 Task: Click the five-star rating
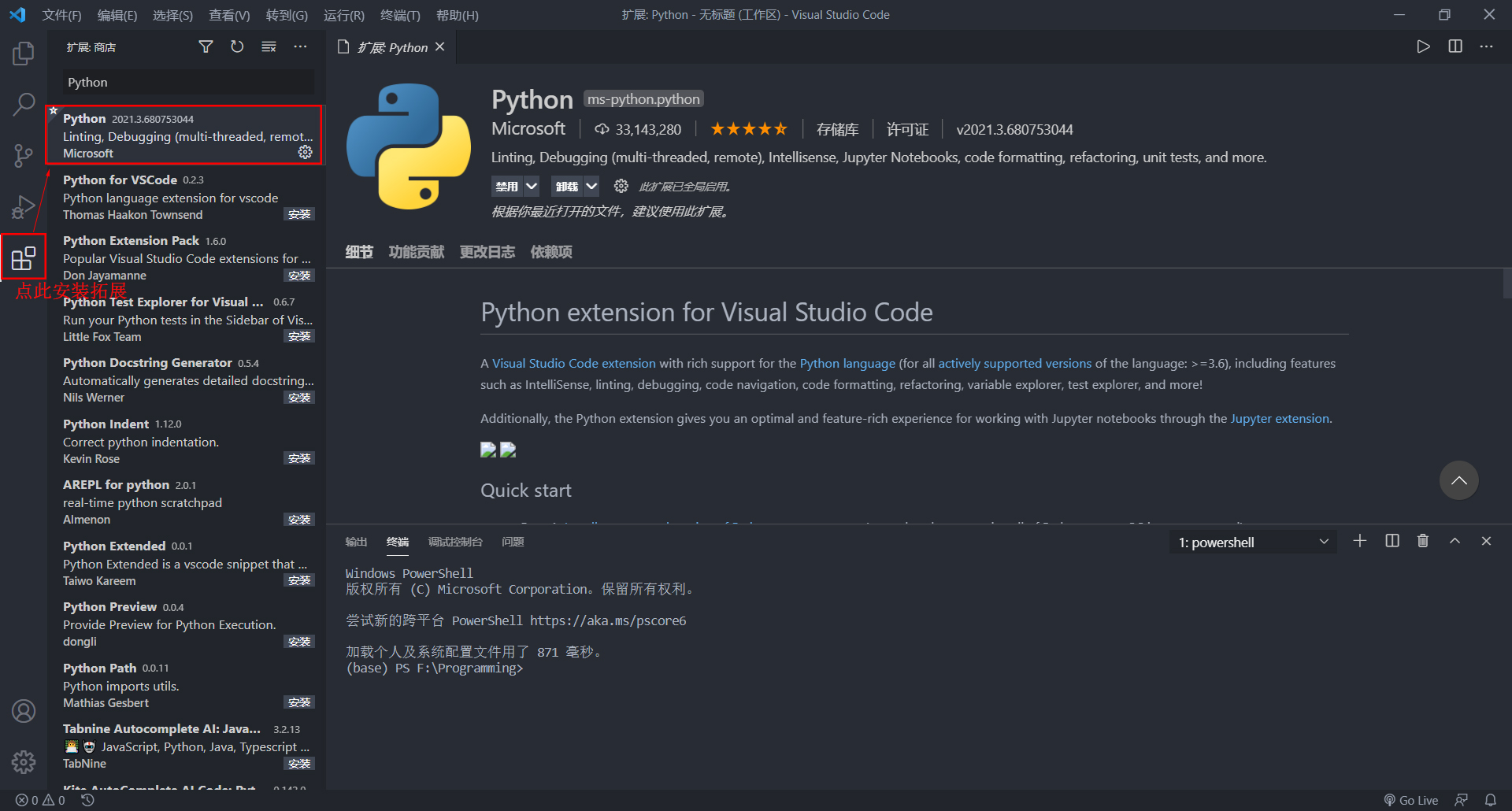[749, 128]
